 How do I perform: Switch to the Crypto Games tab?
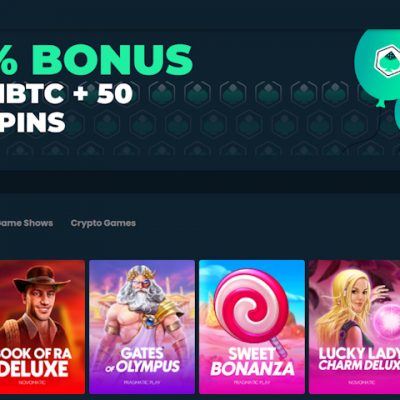tap(103, 223)
